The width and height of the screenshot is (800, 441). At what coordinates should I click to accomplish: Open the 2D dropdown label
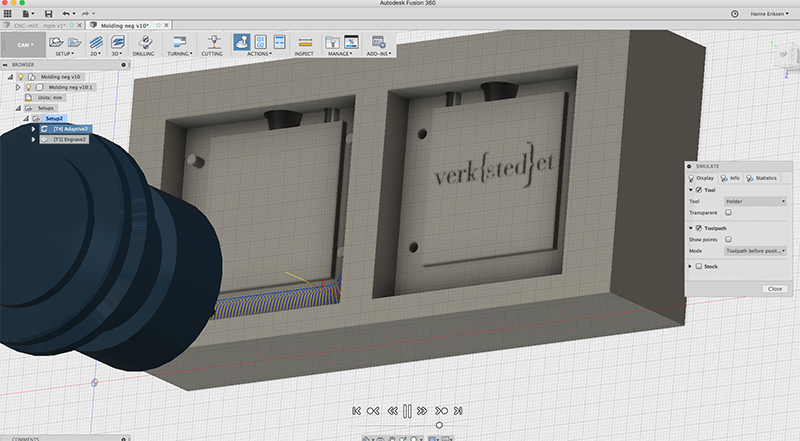click(95, 54)
